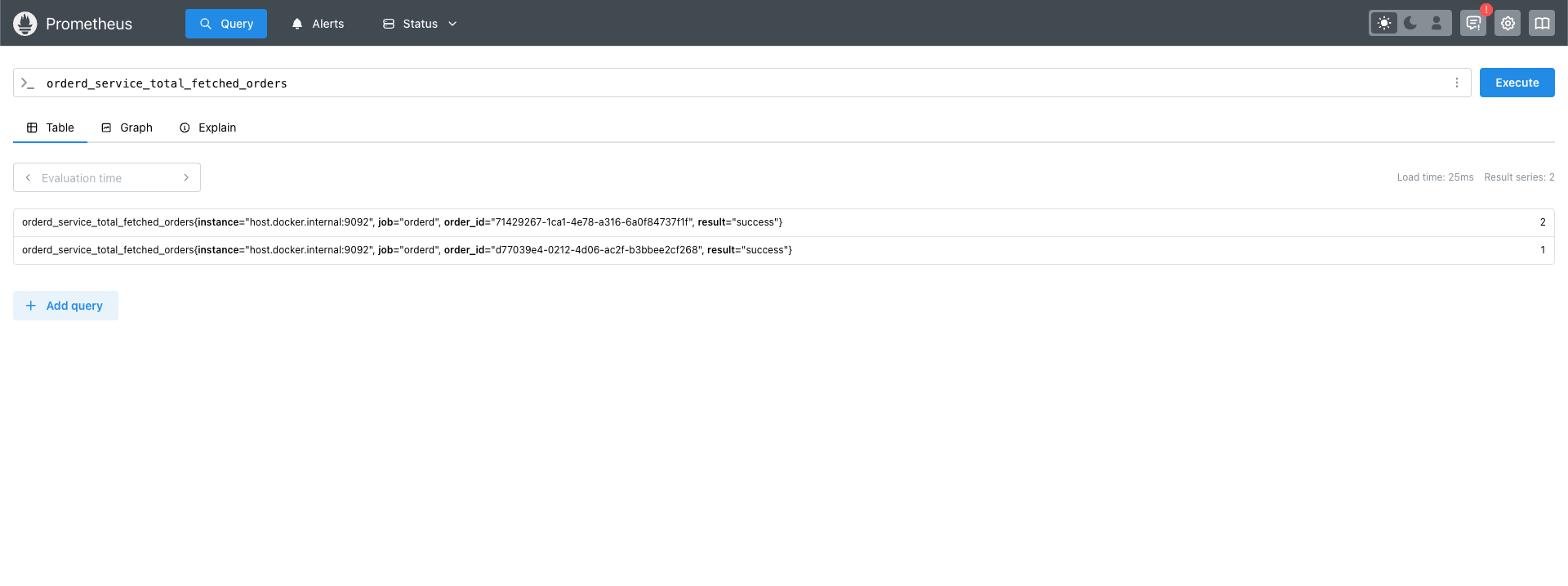Focus the query expression input
The image size is (1568, 586).
click(742, 83)
